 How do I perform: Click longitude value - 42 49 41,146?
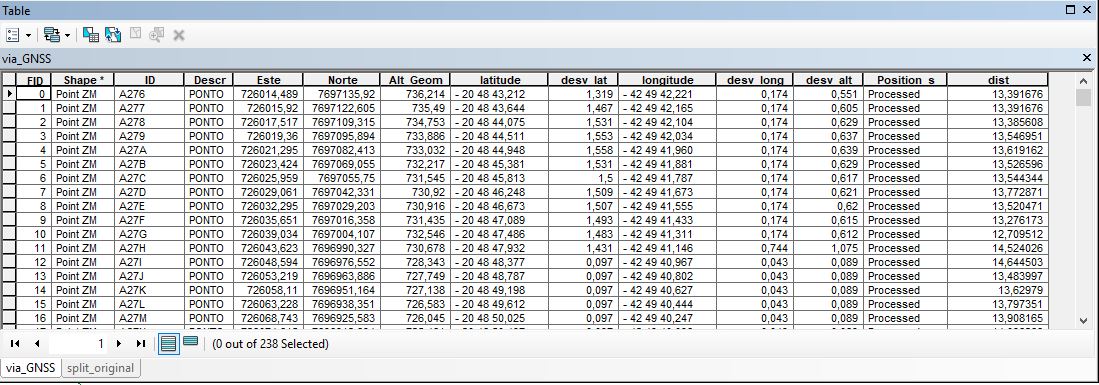coord(667,248)
